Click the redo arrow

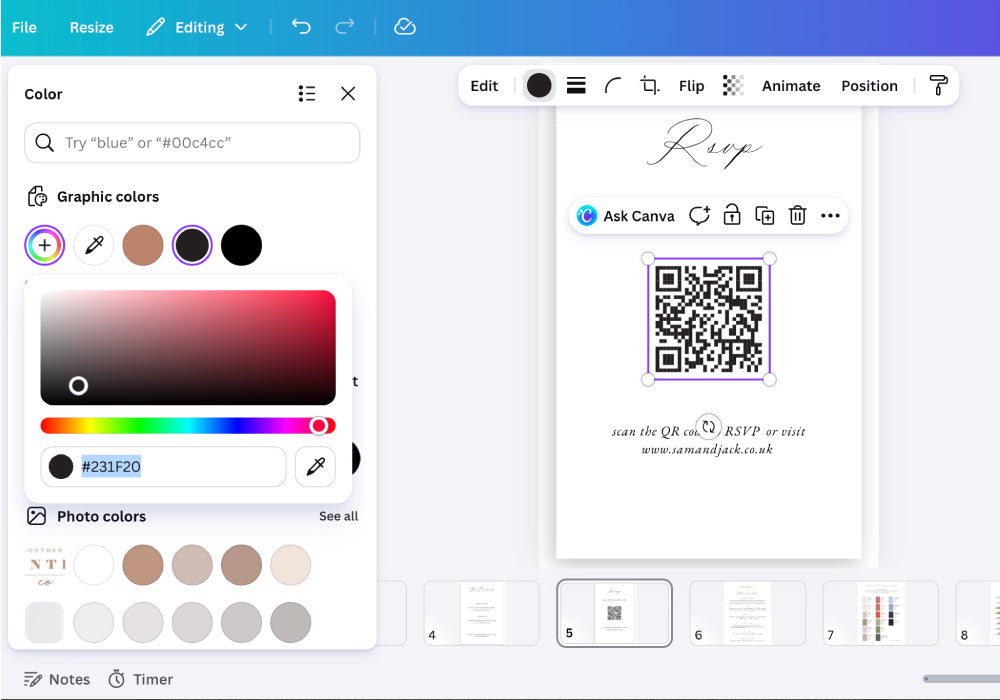pyautogui.click(x=344, y=27)
